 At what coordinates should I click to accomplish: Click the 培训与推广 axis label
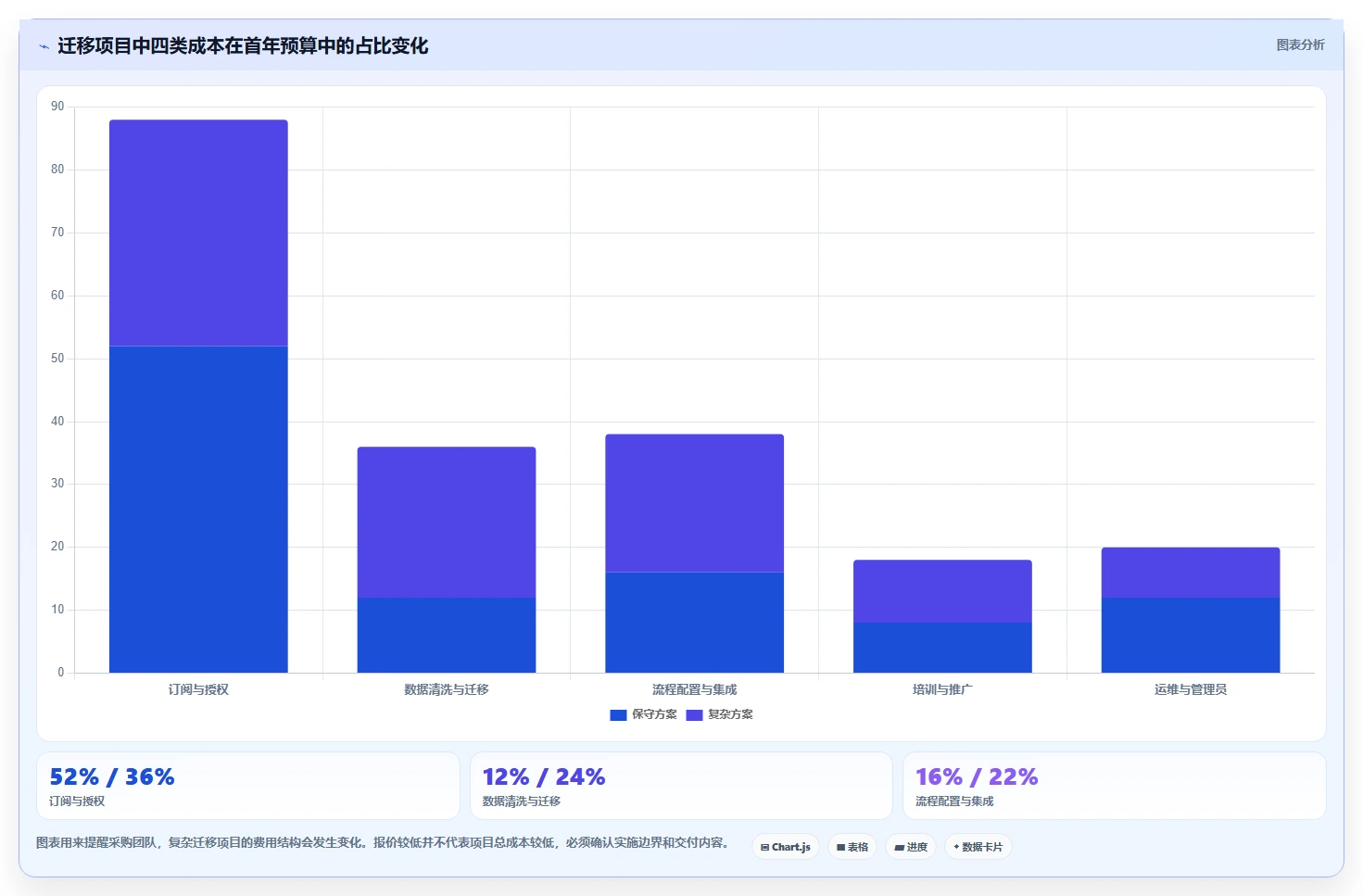[942, 689]
